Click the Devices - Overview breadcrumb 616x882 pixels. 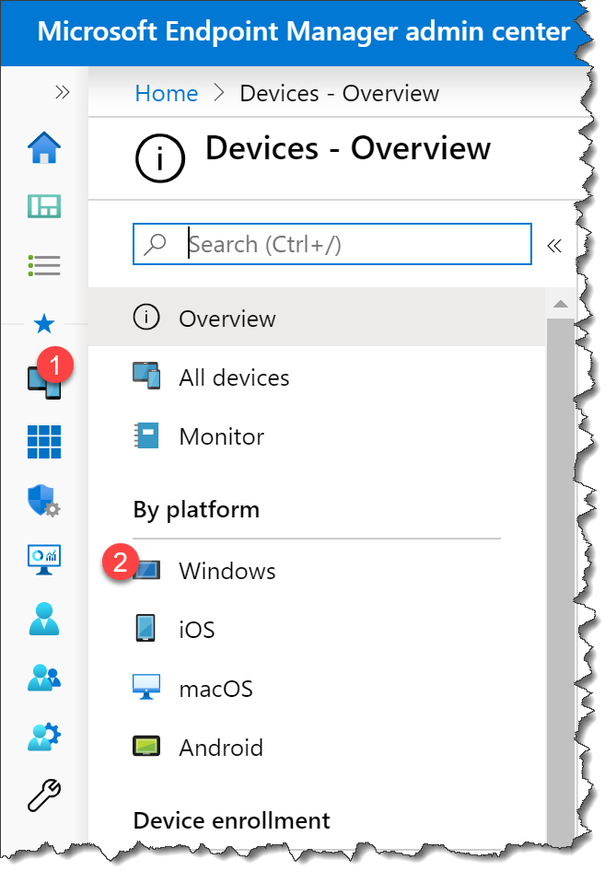tap(339, 93)
